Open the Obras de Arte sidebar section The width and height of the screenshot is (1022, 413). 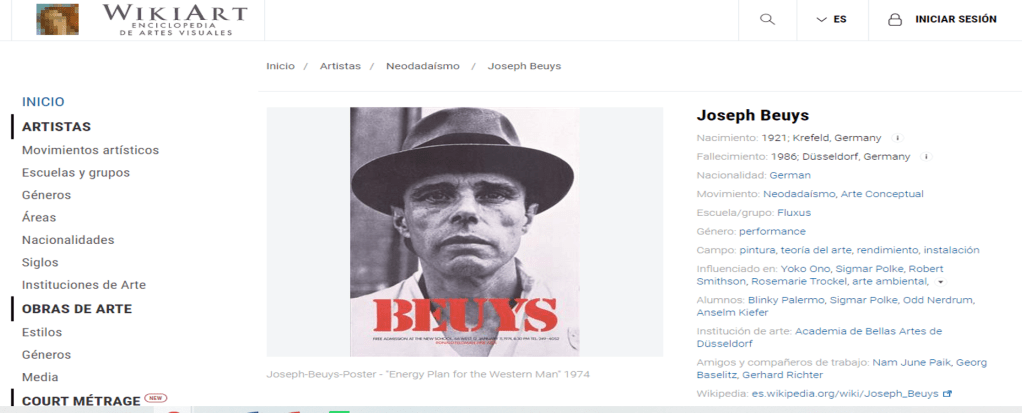coord(77,309)
